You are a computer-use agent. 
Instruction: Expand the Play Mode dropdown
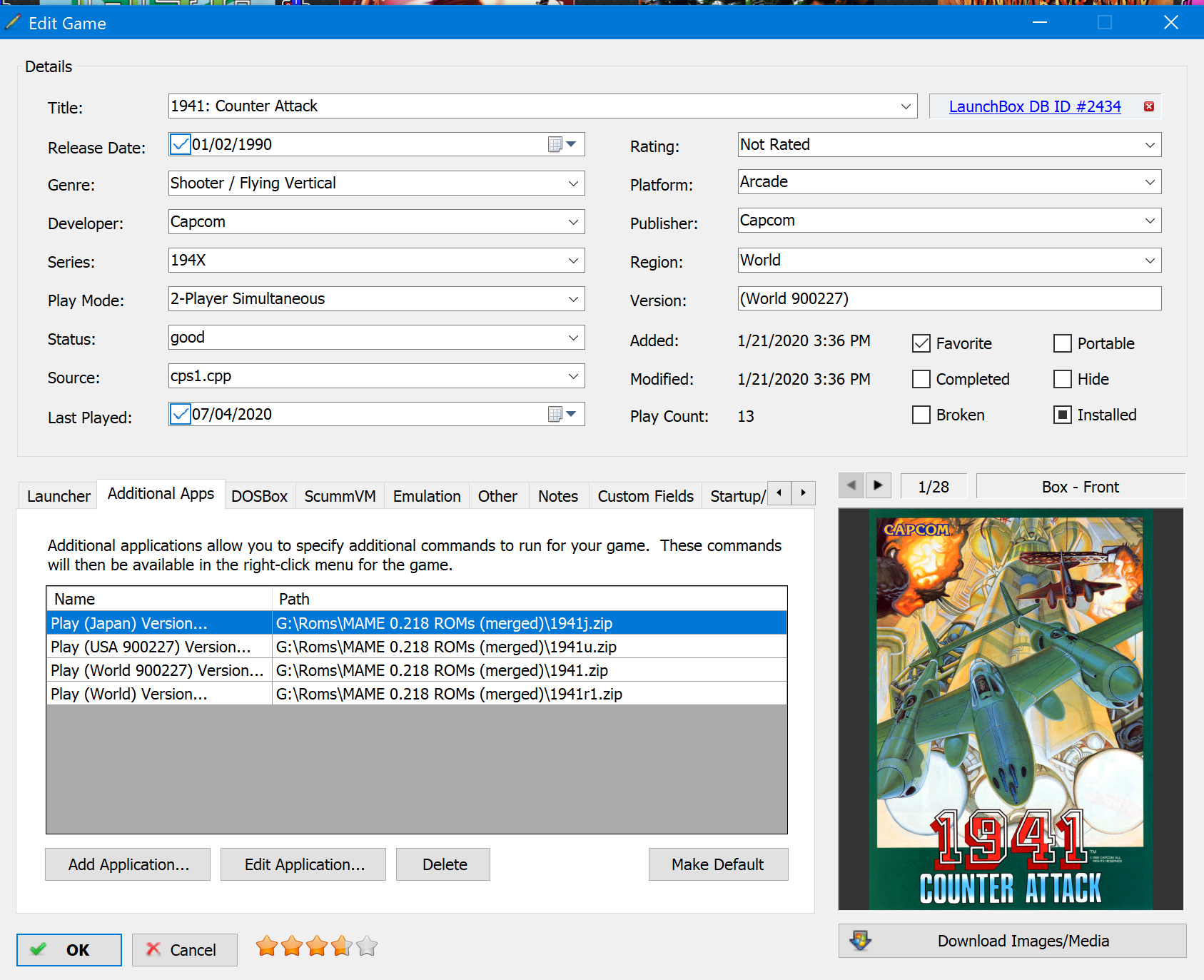573,299
